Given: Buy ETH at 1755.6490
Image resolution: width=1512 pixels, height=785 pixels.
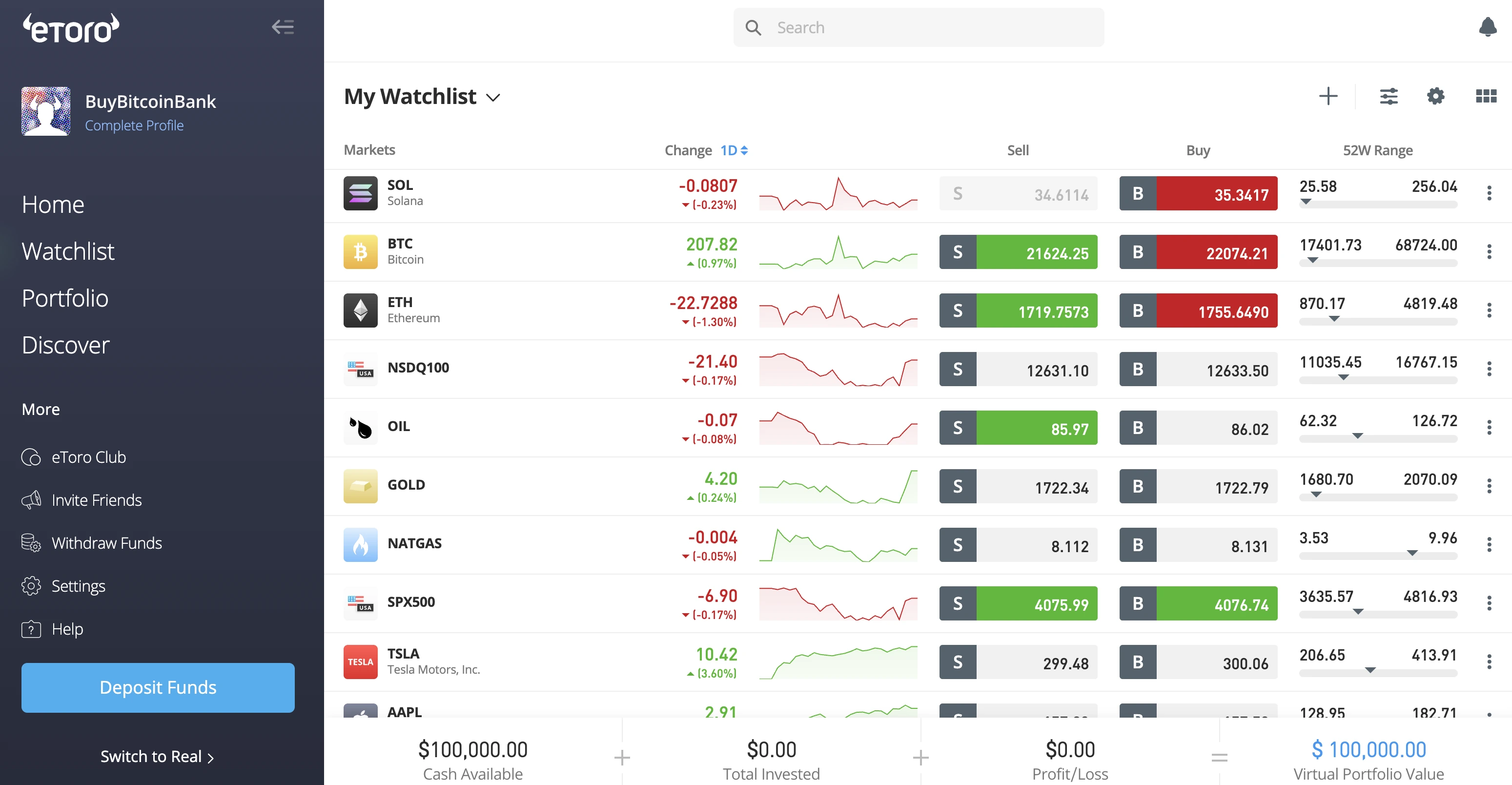Looking at the screenshot, I should click(x=1199, y=310).
